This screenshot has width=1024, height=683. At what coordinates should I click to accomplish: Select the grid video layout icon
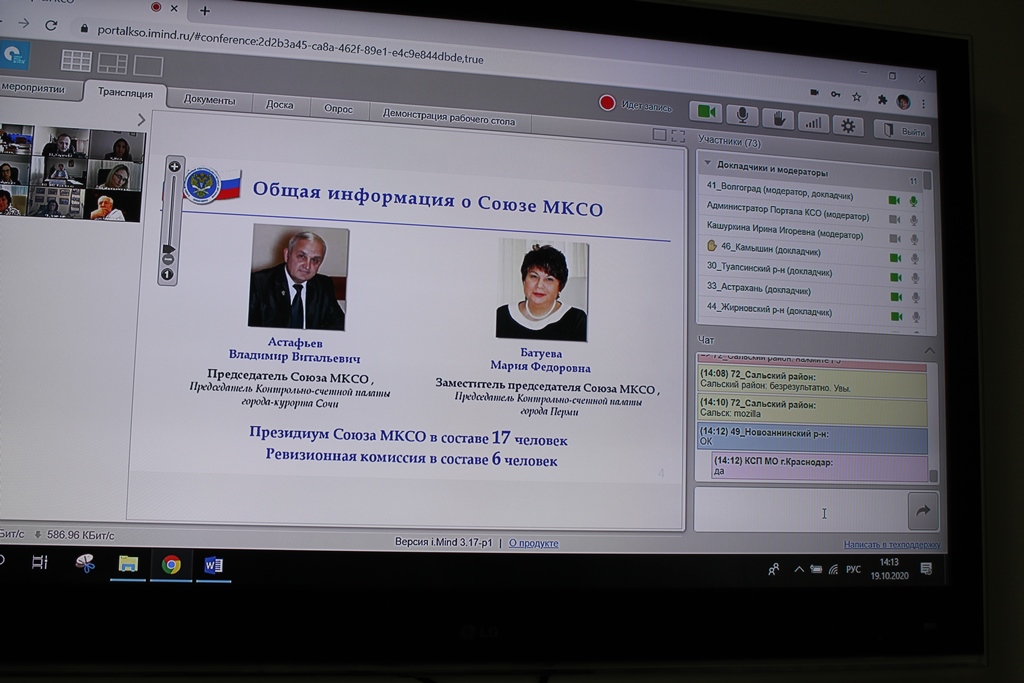click(x=76, y=61)
